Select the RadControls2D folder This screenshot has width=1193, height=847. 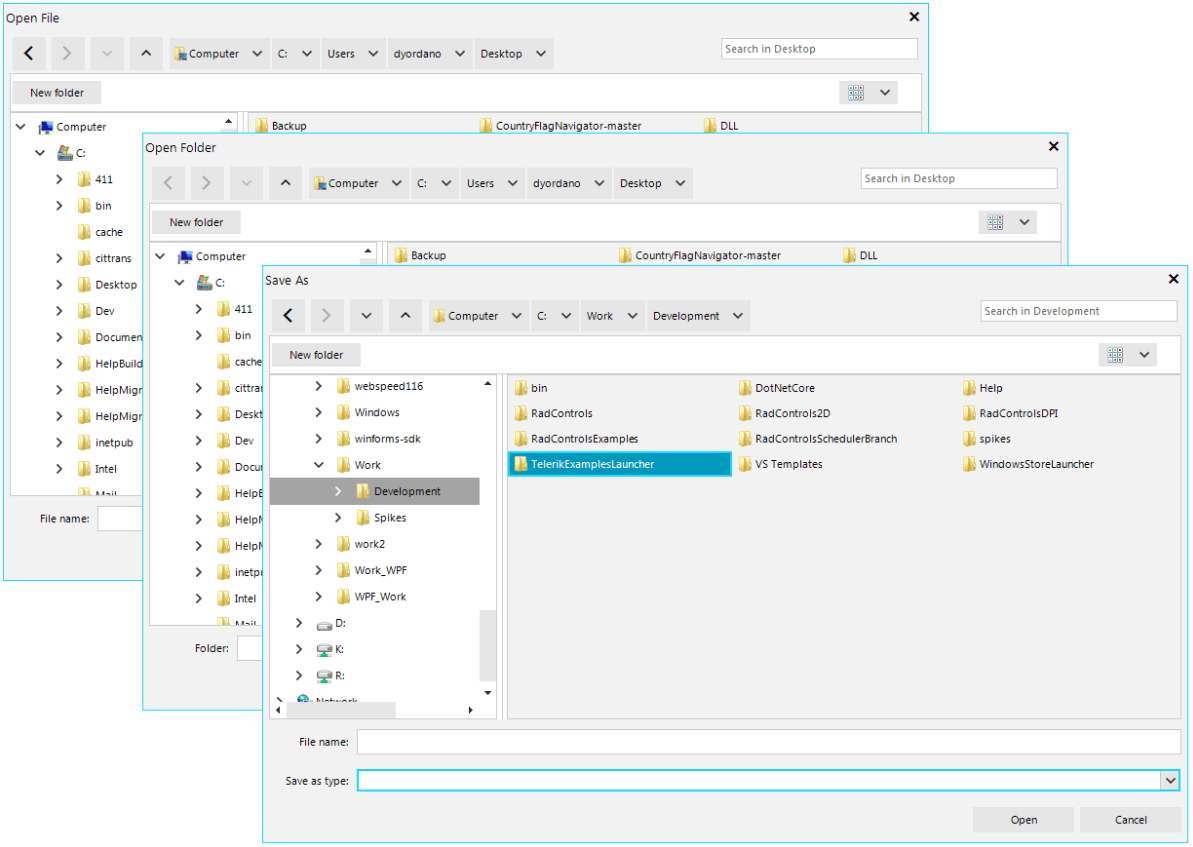coord(792,413)
